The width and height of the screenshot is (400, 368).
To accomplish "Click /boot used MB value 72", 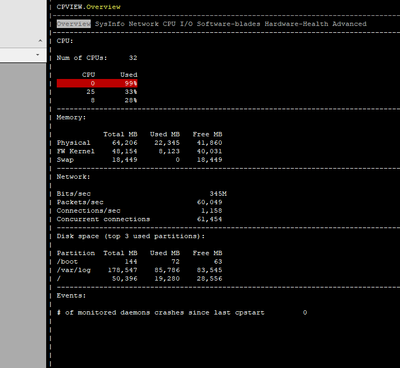I will coord(175,262).
